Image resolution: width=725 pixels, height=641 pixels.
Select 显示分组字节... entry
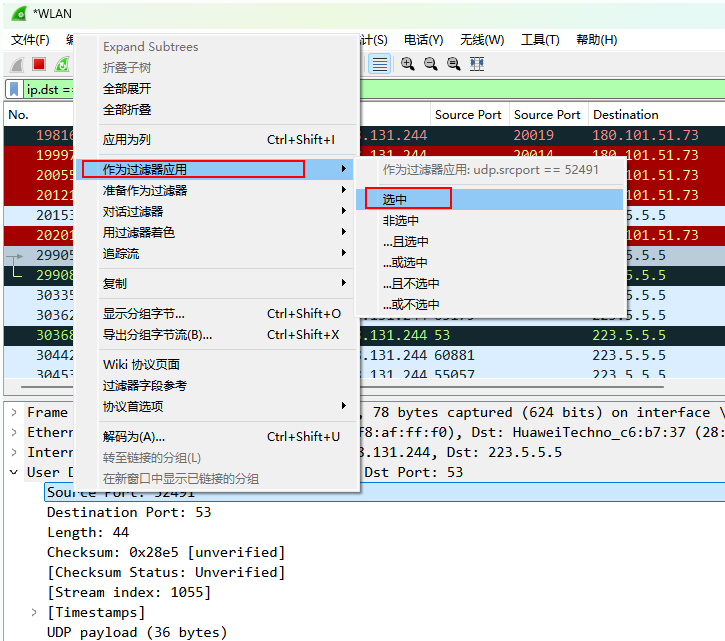[x=217, y=314]
